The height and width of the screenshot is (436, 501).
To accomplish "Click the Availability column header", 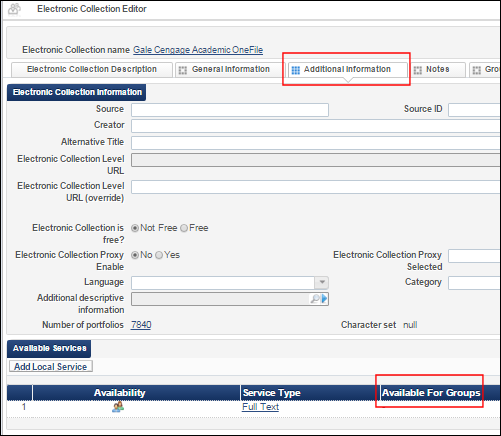I will pos(136,393).
